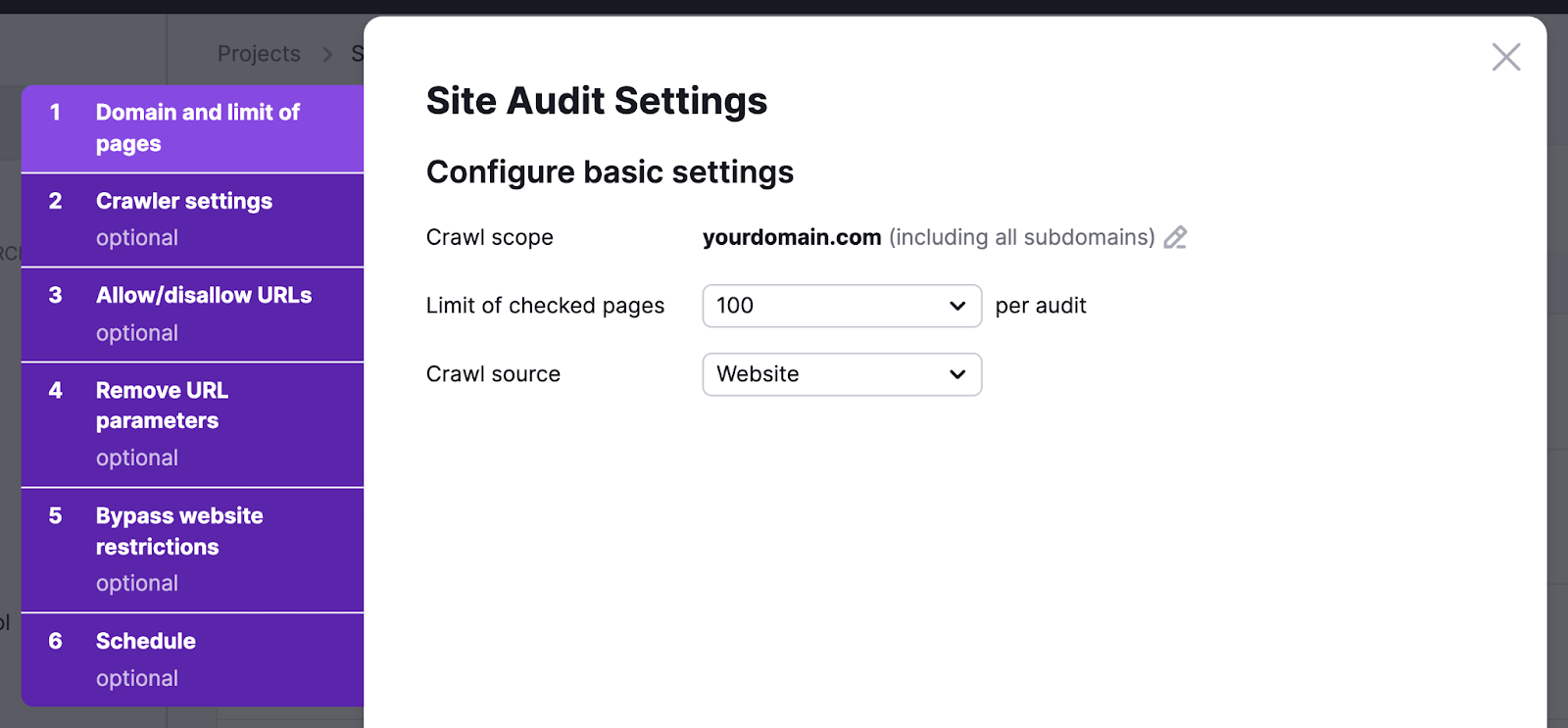Open the Crawl source dropdown showing Website
1568x728 pixels.
coord(841,374)
